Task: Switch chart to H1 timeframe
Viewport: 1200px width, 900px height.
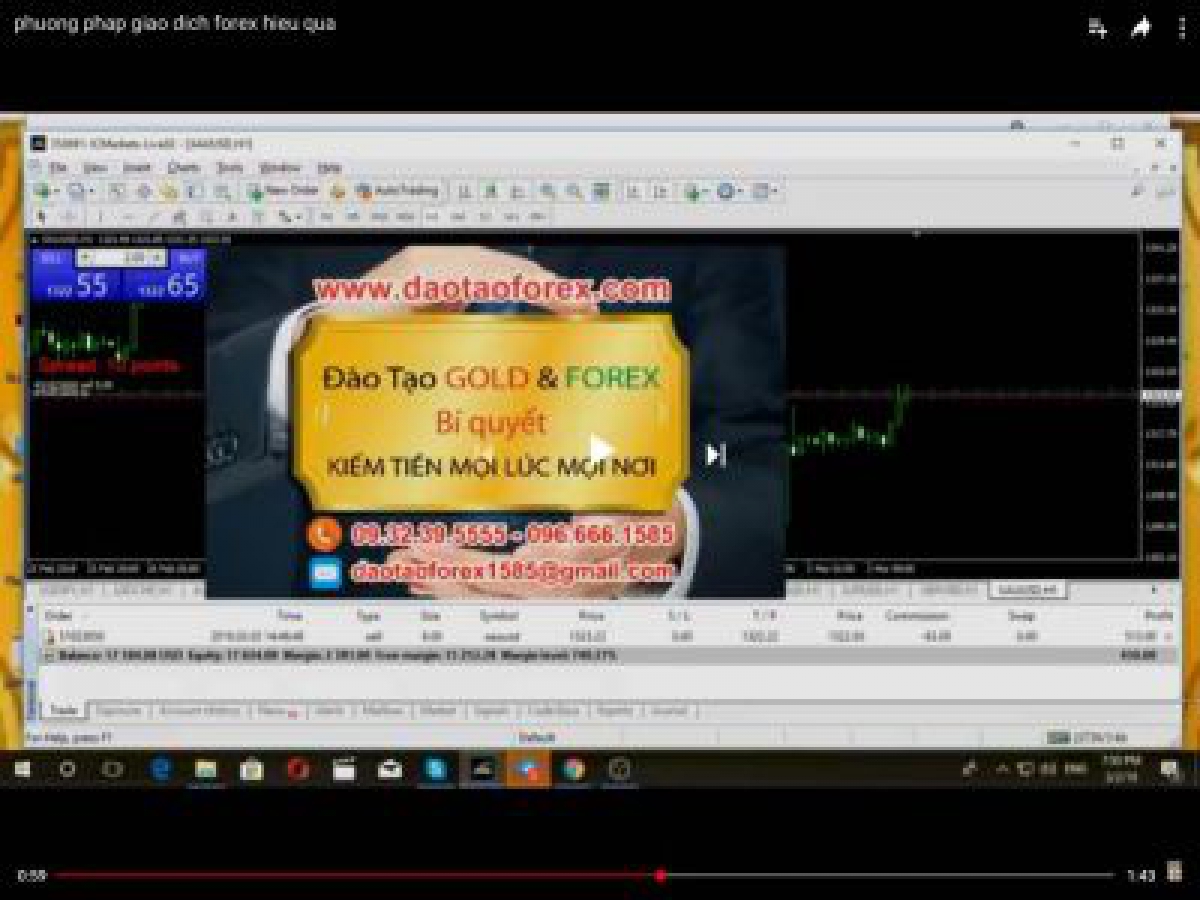Action: click(x=432, y=216)
